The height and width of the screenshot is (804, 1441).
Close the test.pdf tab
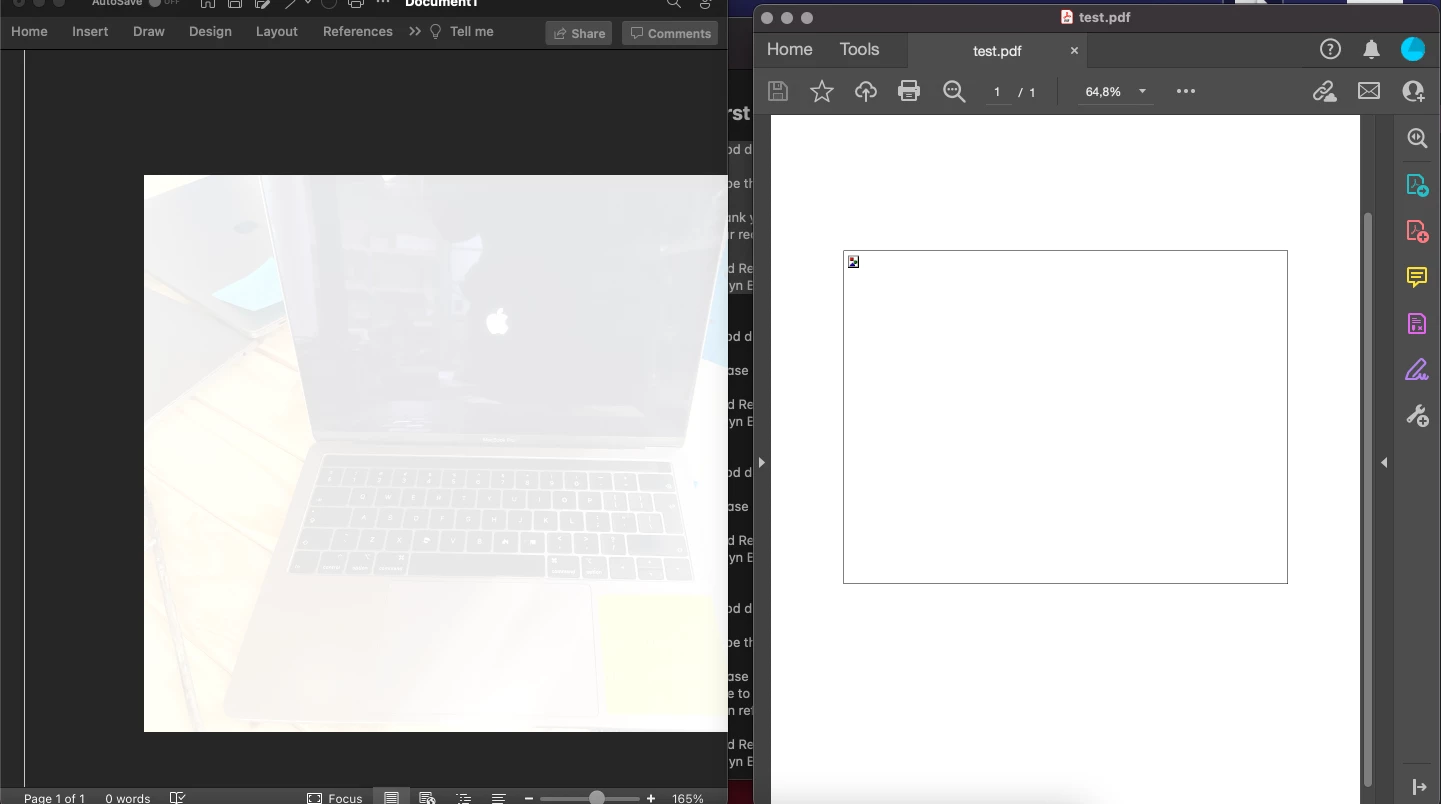pos(1074,50)
